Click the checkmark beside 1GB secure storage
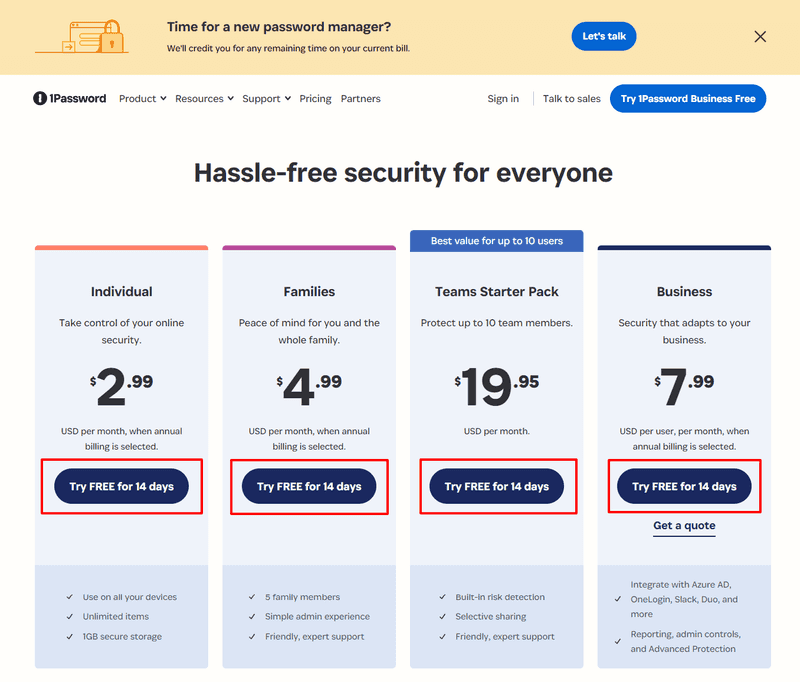The height and width of the screenshot is (682, 800). 70,637
